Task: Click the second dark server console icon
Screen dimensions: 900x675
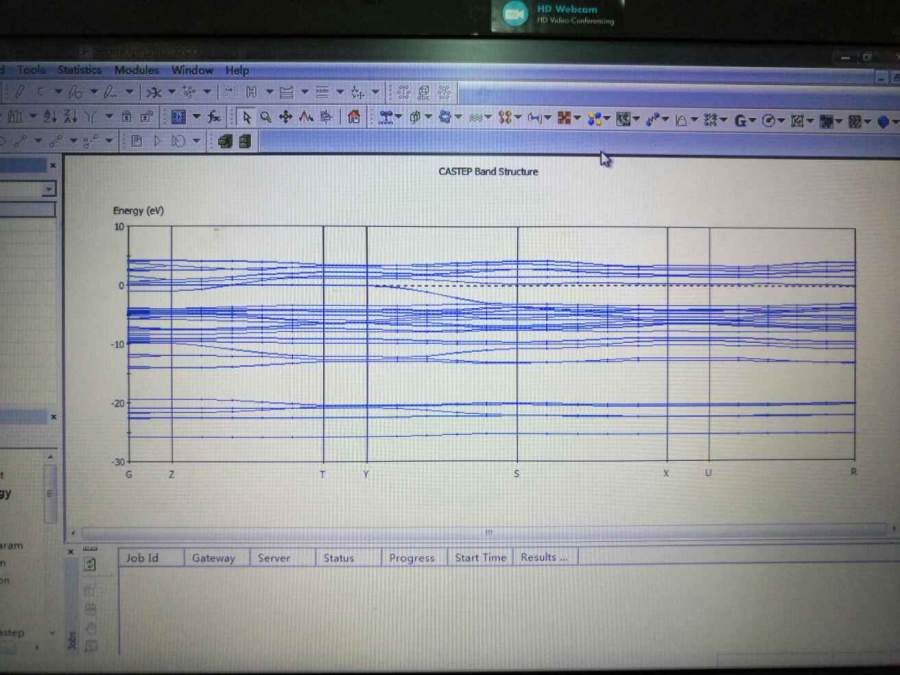Action: (245, 141)
